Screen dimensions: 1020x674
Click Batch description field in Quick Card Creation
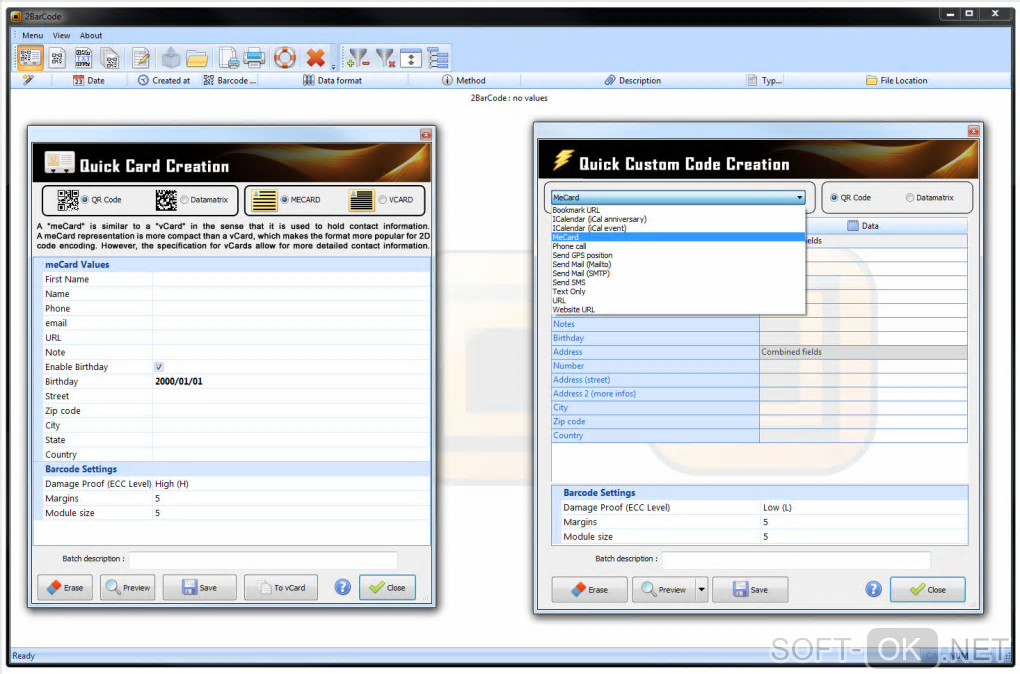[263, 559]
